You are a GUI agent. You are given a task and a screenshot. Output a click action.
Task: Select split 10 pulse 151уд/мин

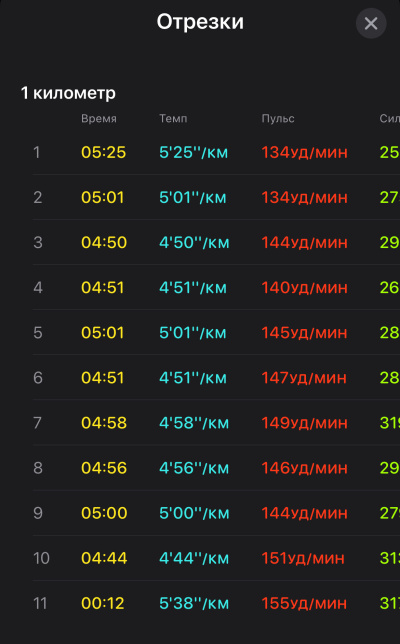point(303,558)
